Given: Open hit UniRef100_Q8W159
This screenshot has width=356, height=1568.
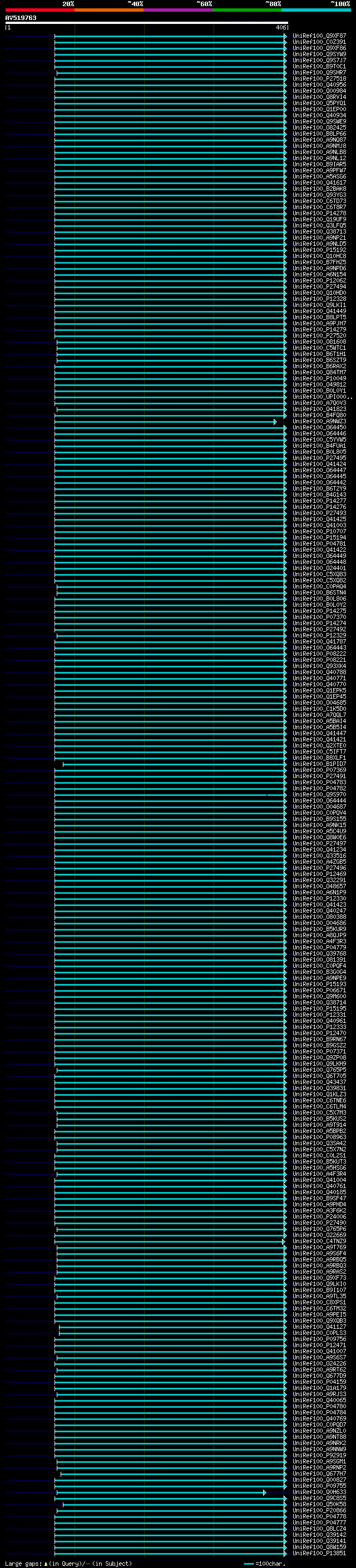Looking at the screenshot, I should pyautogui.click(x=319, y=1547).
